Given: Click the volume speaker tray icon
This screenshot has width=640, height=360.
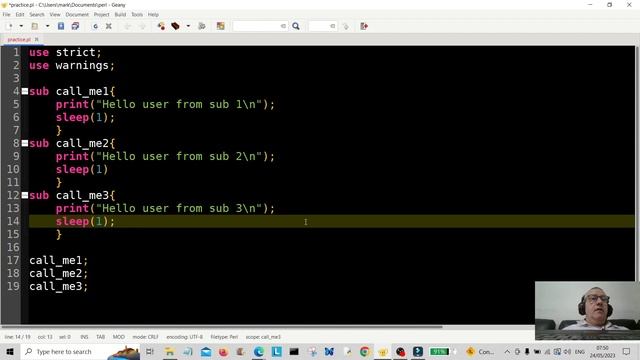Looking at the screenshot, I should [x=567, y=351].
